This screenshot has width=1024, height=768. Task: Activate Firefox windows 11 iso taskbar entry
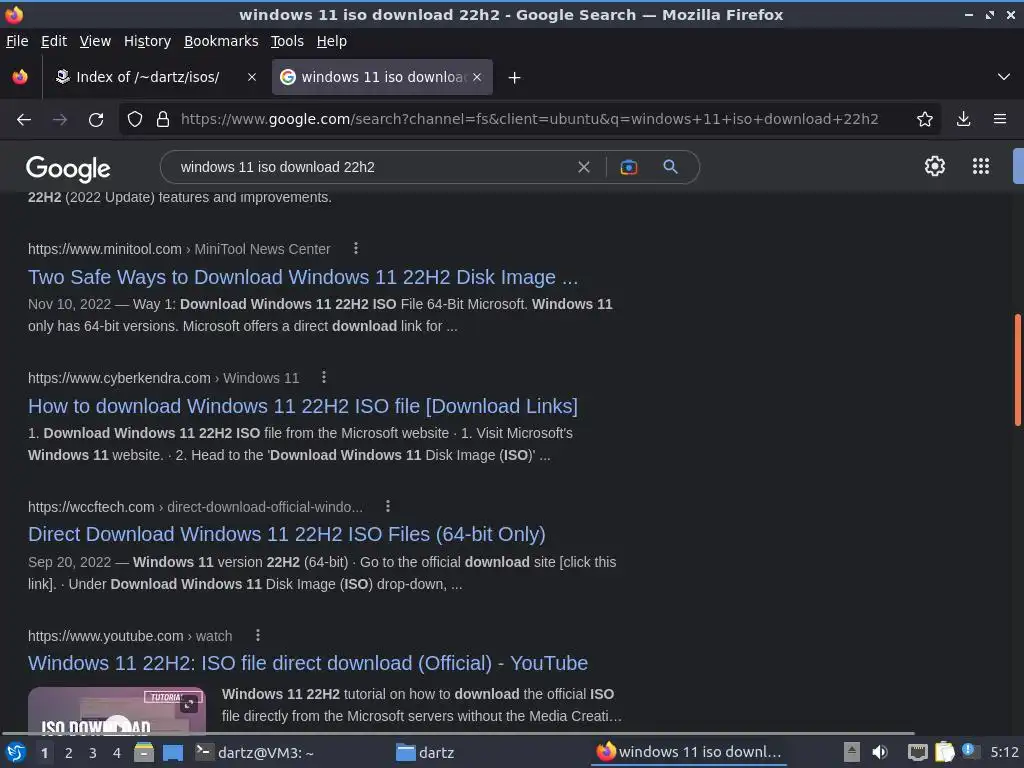coord(689,753)
